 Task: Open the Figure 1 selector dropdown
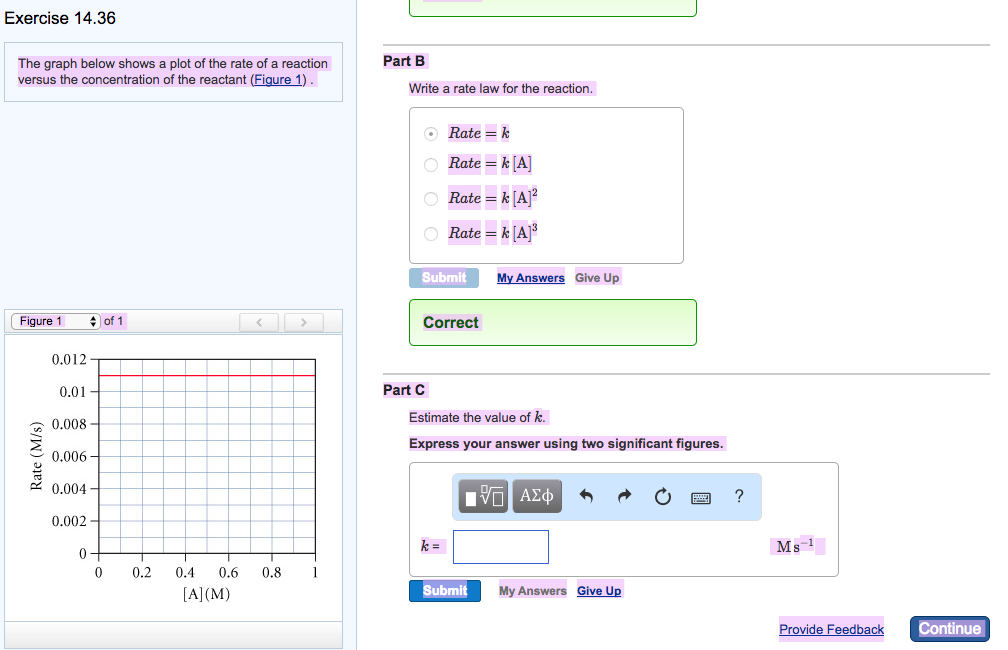click(x=56, y=321)
